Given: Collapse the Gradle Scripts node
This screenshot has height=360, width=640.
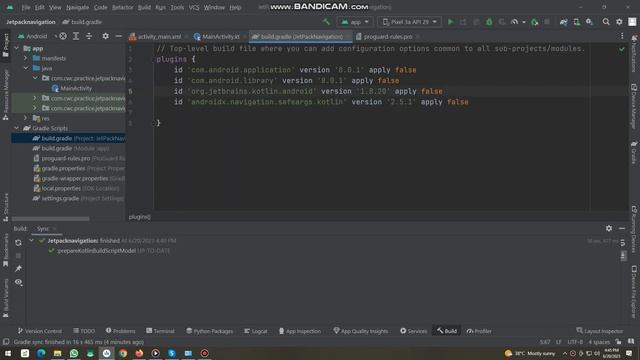Looking at the screenshot, I should coord(17,128).
